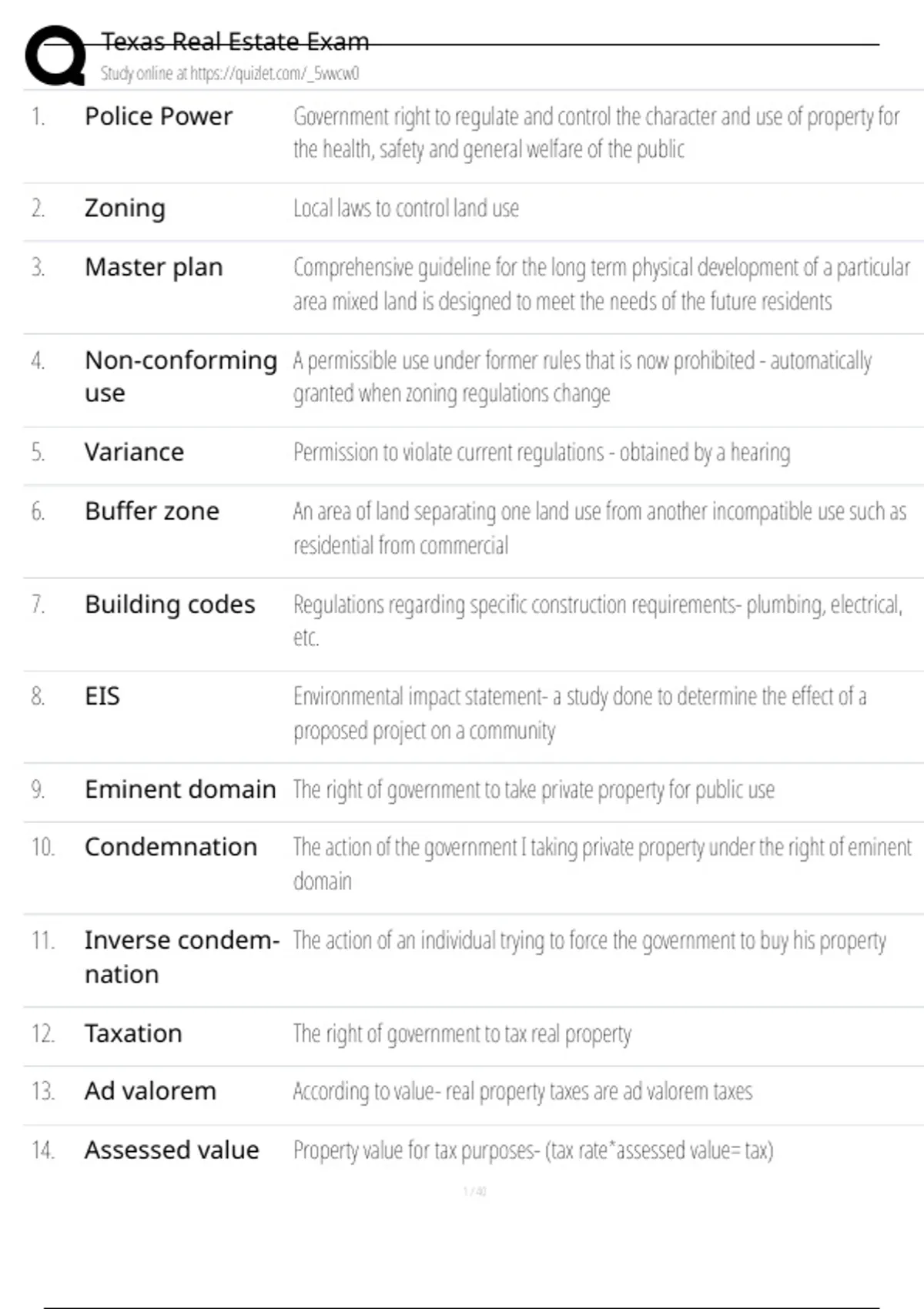
Task: Click the Texas Real Estate Exam title
Action: (235, 42)
